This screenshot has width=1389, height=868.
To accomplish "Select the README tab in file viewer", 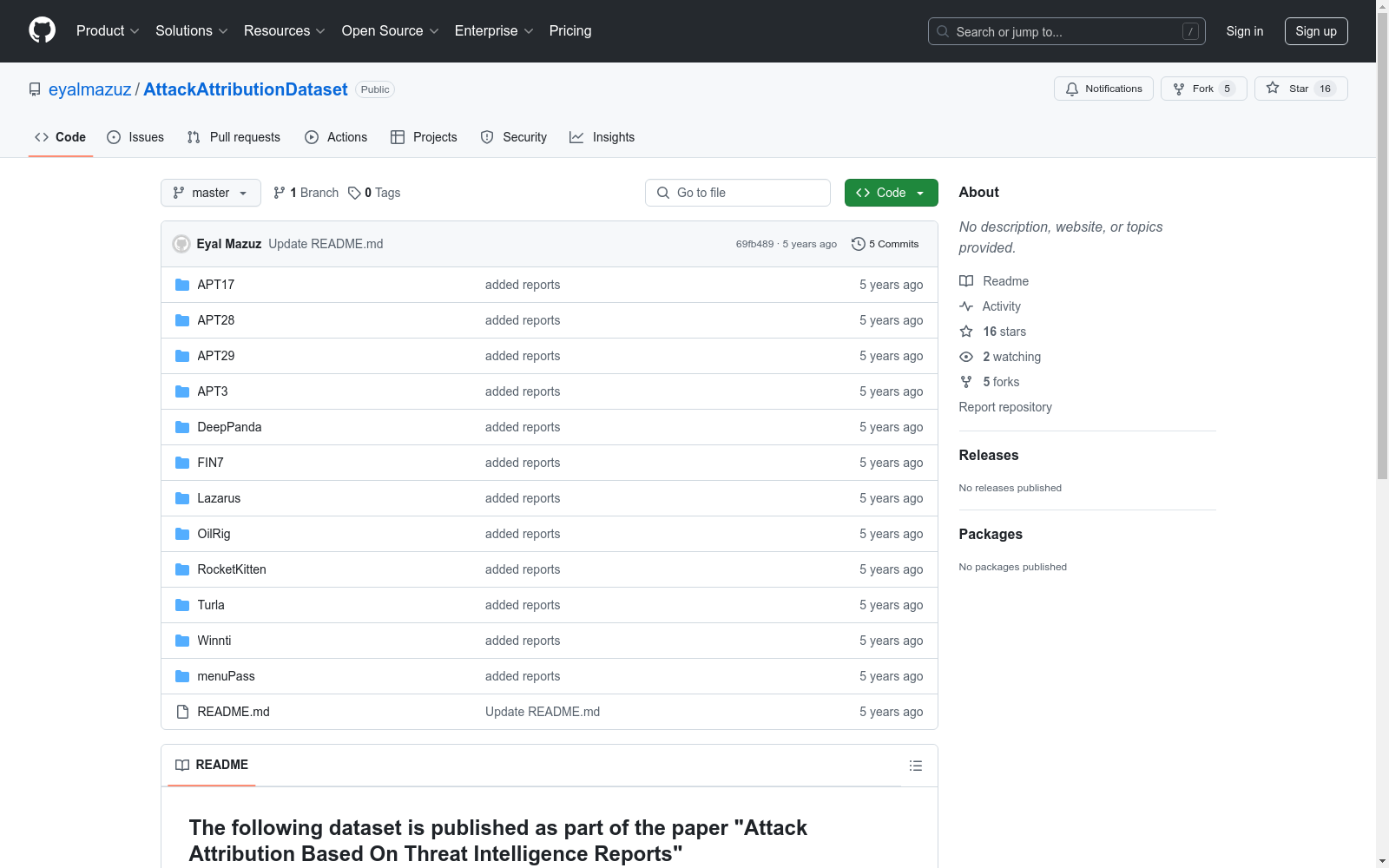I will pyautogui.click(x=212, y=765).
